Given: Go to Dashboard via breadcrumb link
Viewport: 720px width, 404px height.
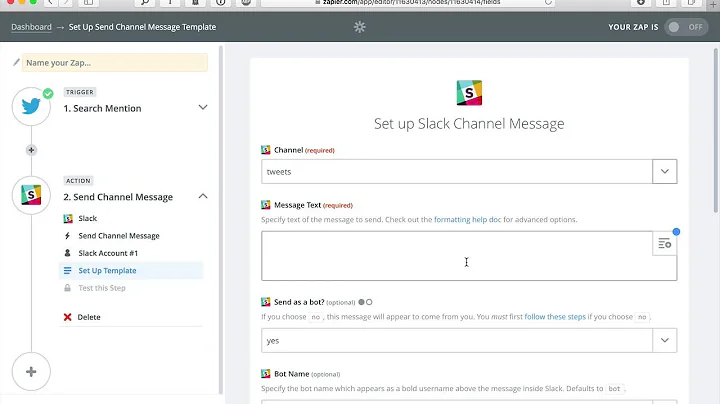Looking at the screenshot, I should point(31,27).
